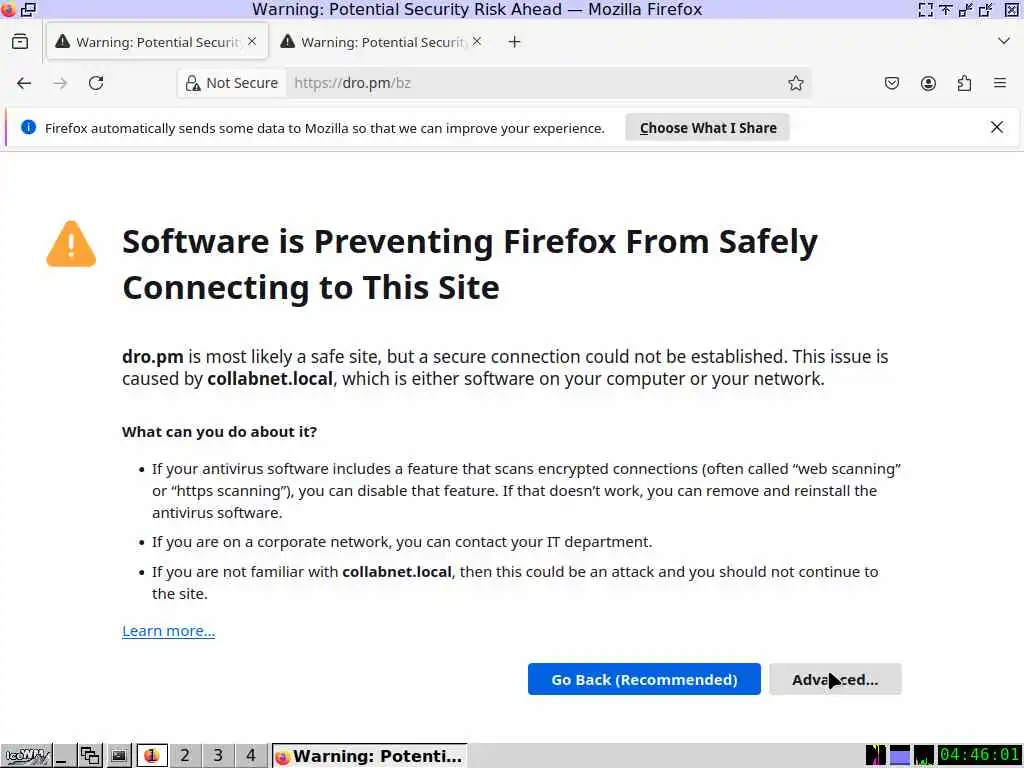Open the Extensions puzzle icon
This screenshot has height=768, width=1024.
964,83
